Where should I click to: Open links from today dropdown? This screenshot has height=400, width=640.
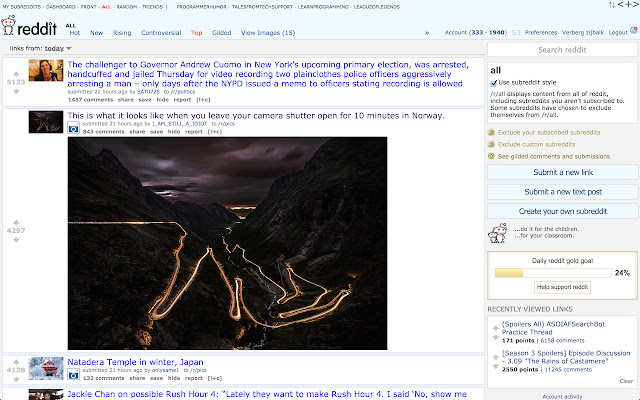tap(58, 48)
